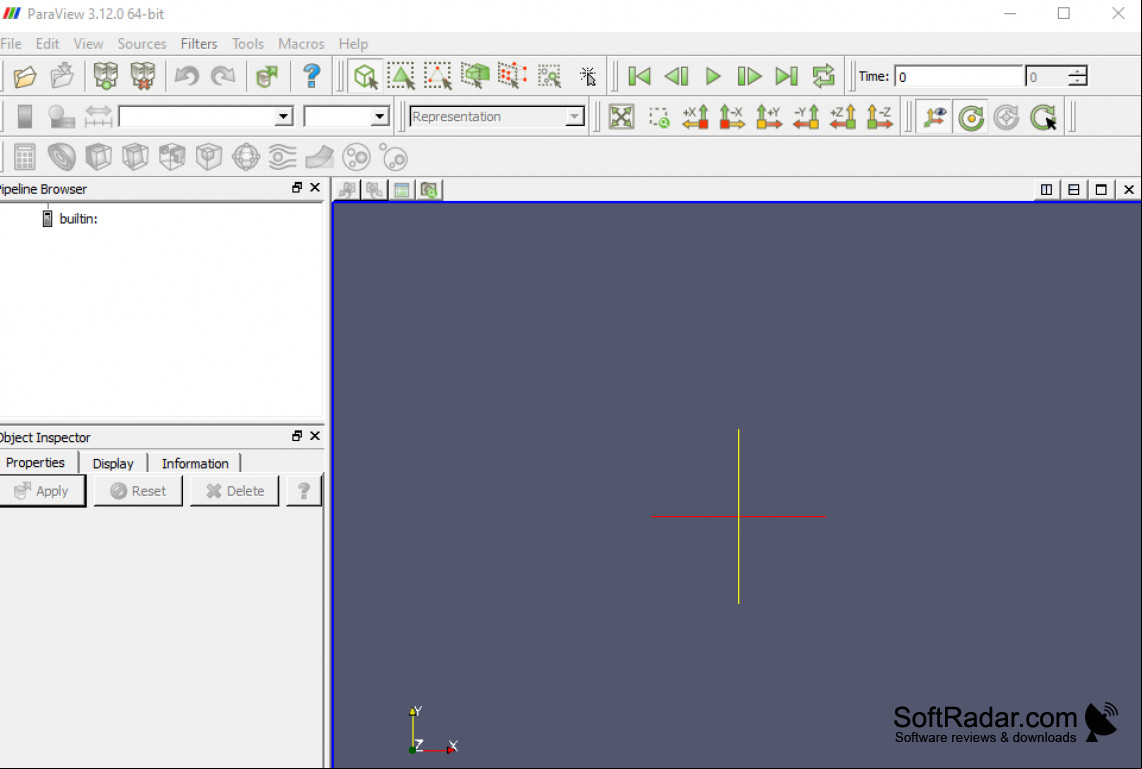The image size is (1142, 769).
Task: Switch to the Display tab
Action: click(x=113, y=463)
